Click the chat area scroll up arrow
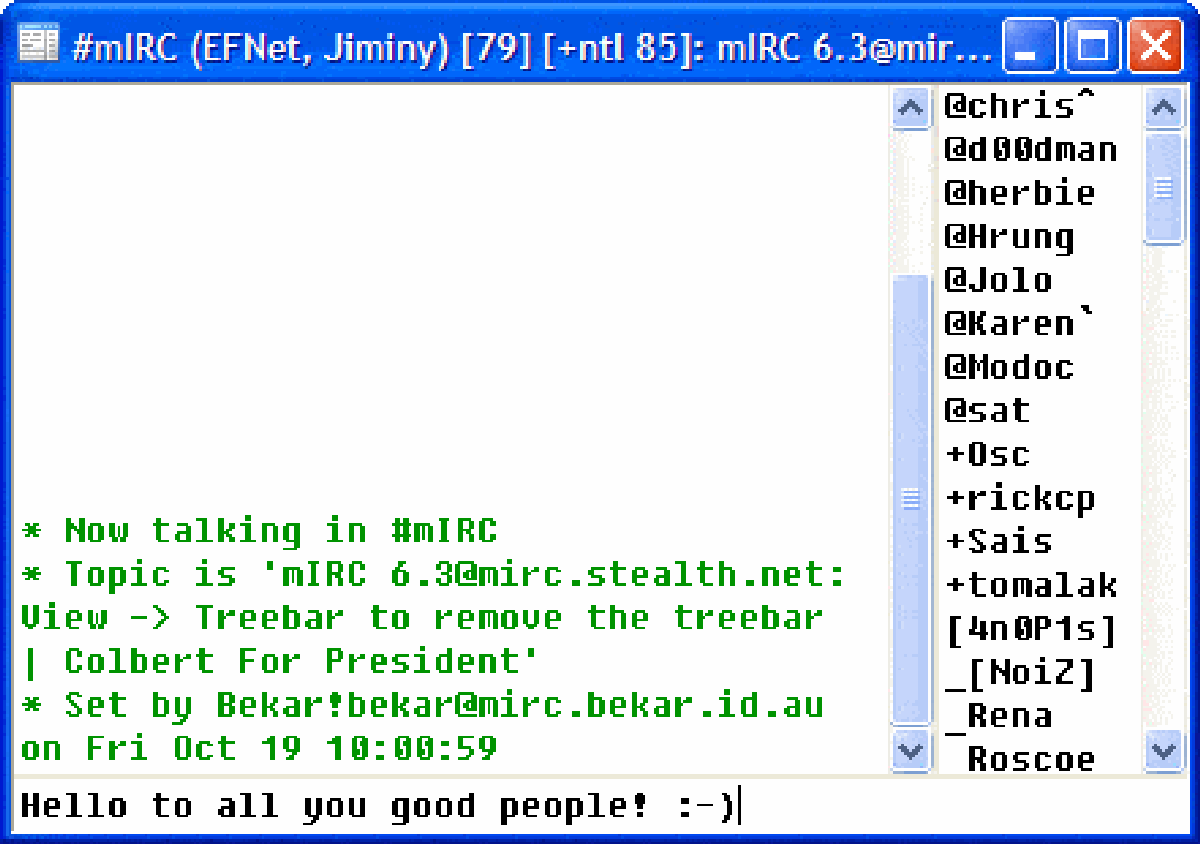The width and height of the screenshot is (1200, 844). pyautogui.click(x=910, y=108)
